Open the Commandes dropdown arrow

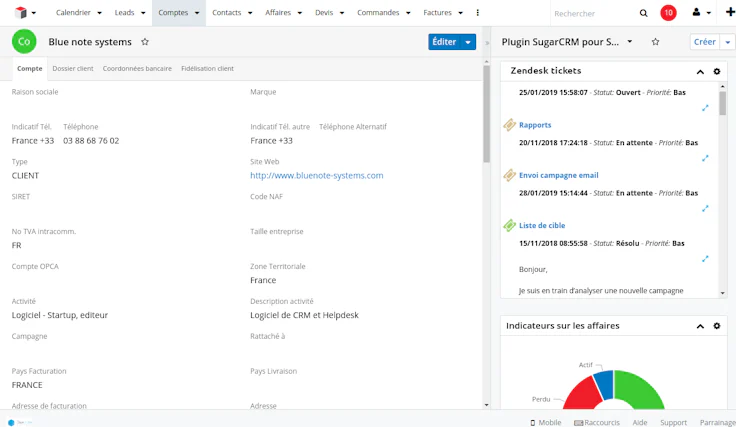tap(408, 13)
